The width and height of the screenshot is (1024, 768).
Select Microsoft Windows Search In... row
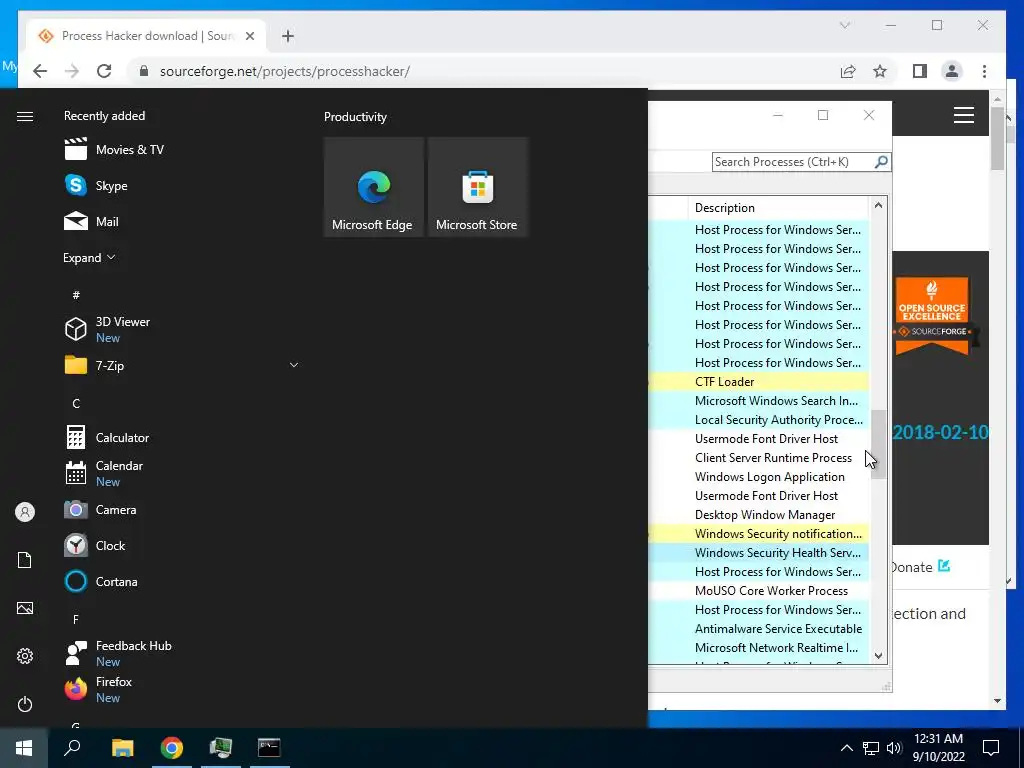758,400
